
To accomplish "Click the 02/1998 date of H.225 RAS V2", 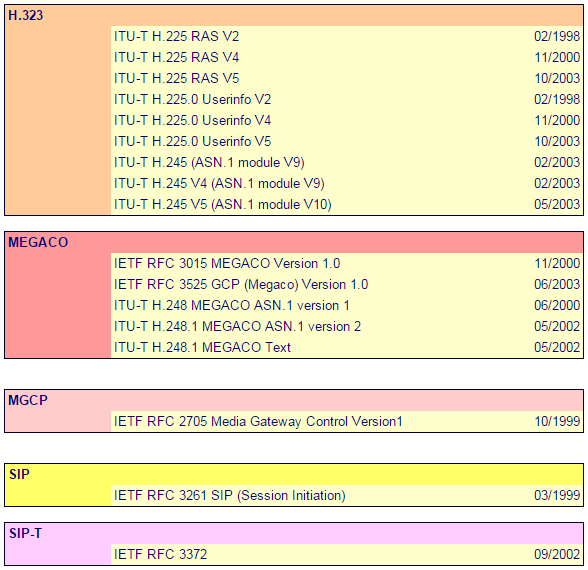I will coord(557,36).
